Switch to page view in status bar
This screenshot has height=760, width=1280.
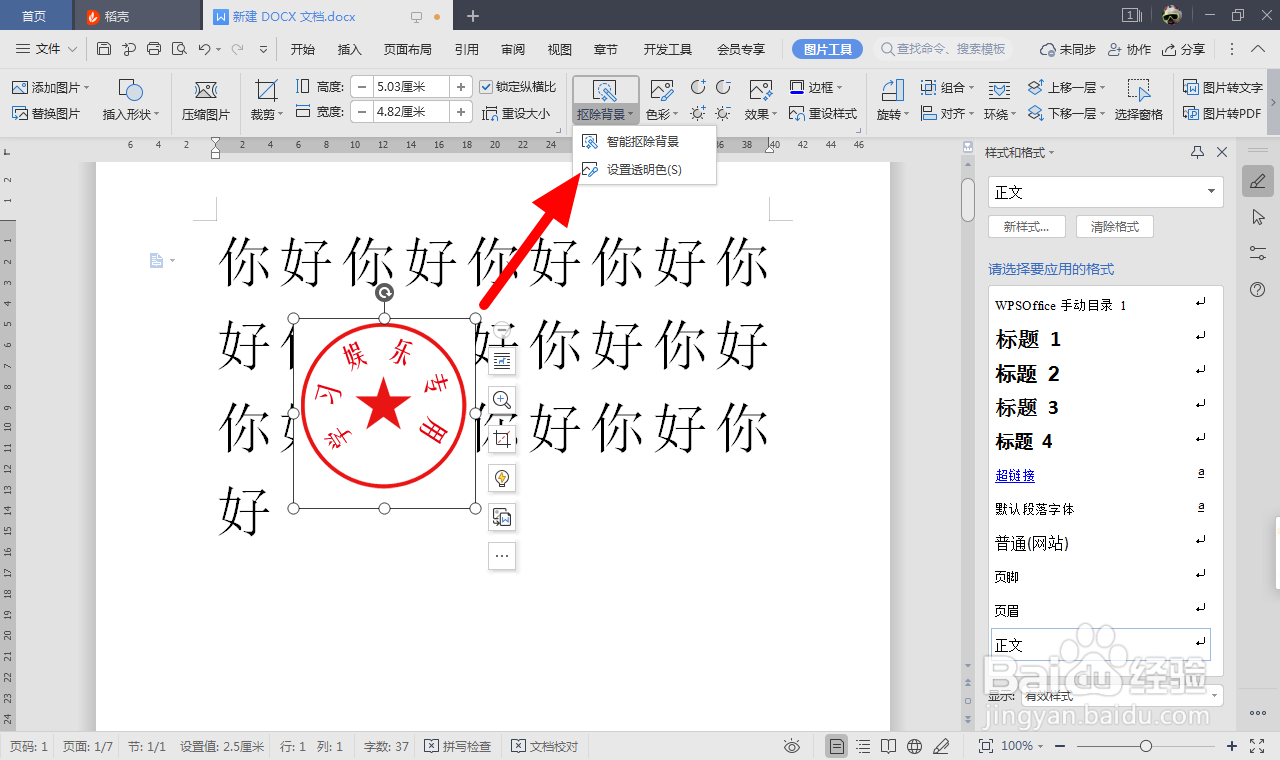837,746
